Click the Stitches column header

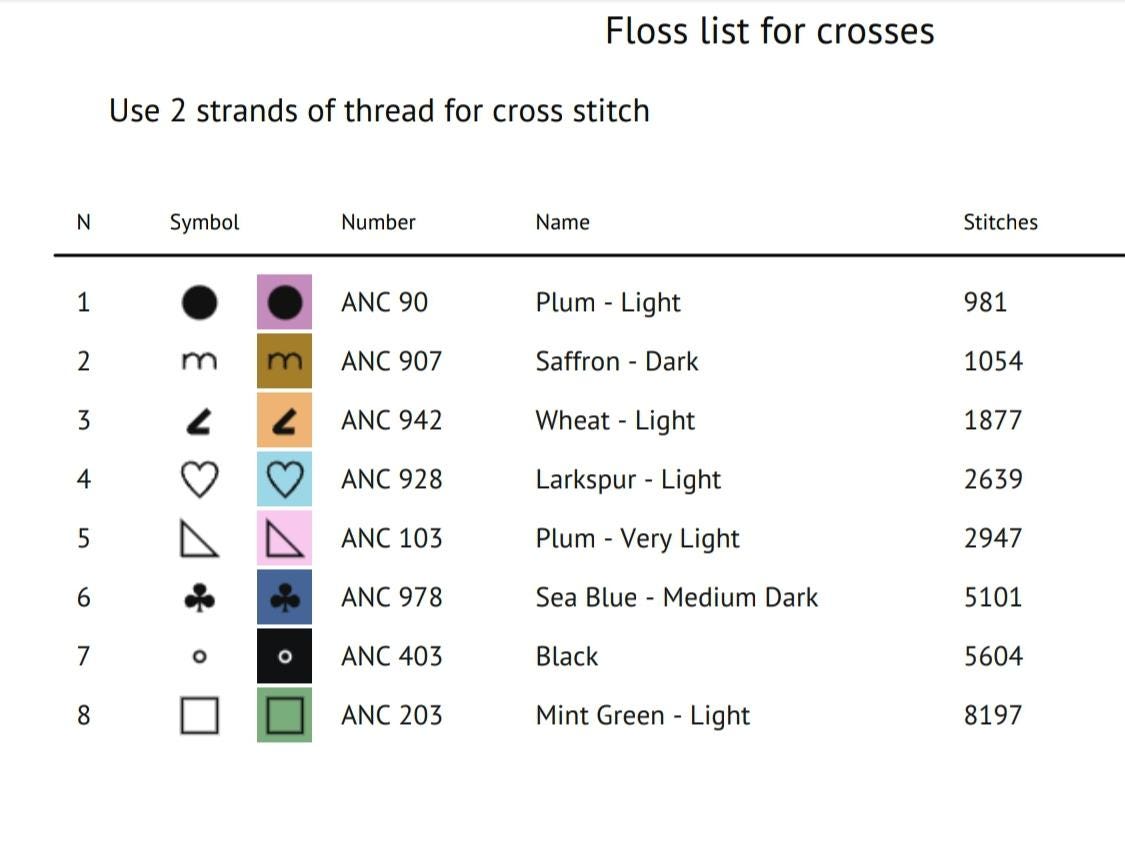(1000, 222)
